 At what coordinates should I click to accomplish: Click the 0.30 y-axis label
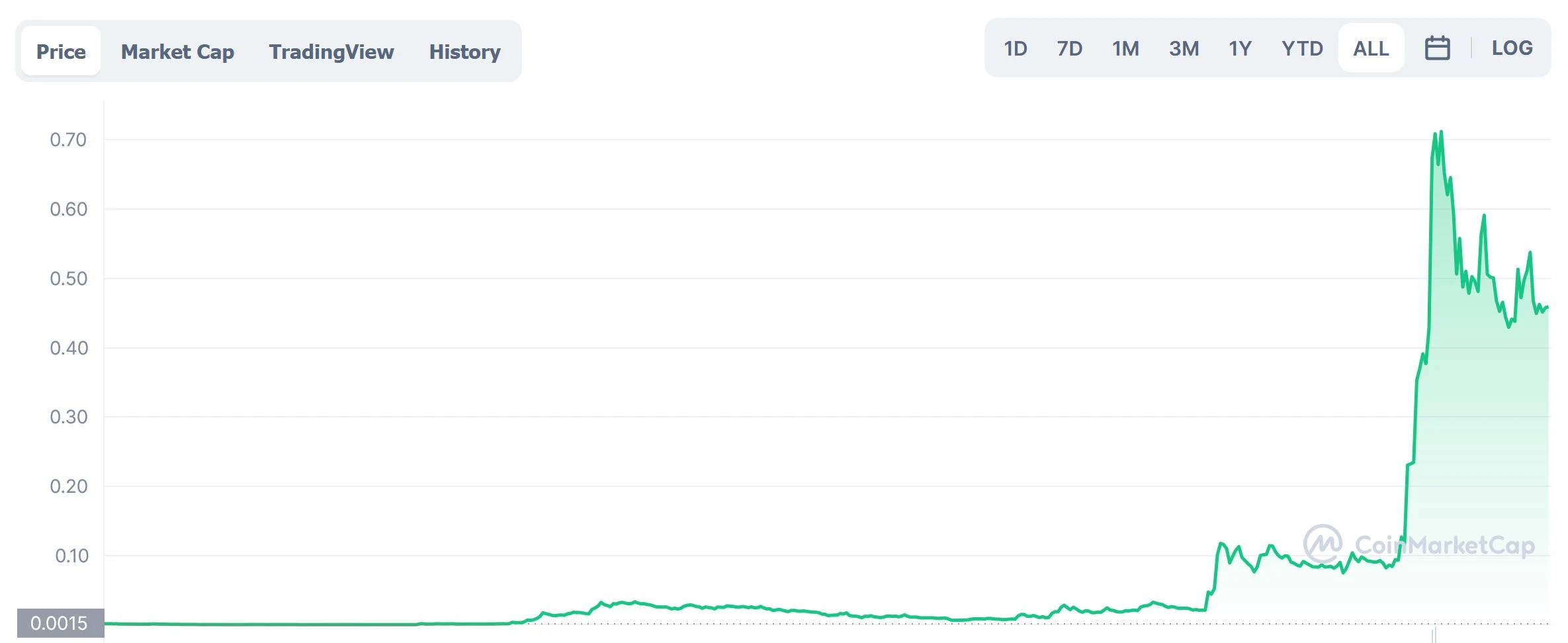(x=68, y=417)
